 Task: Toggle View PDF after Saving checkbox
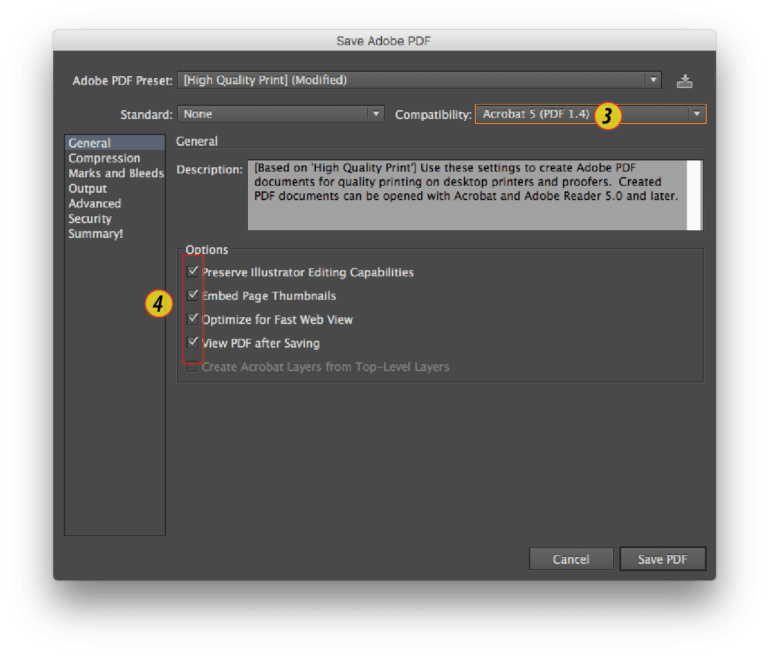(192, 342)
